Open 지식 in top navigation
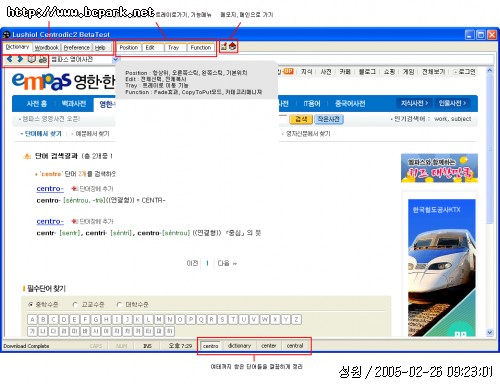The height and width of the screenshot is (384, 500). click(x=307, y=72)
